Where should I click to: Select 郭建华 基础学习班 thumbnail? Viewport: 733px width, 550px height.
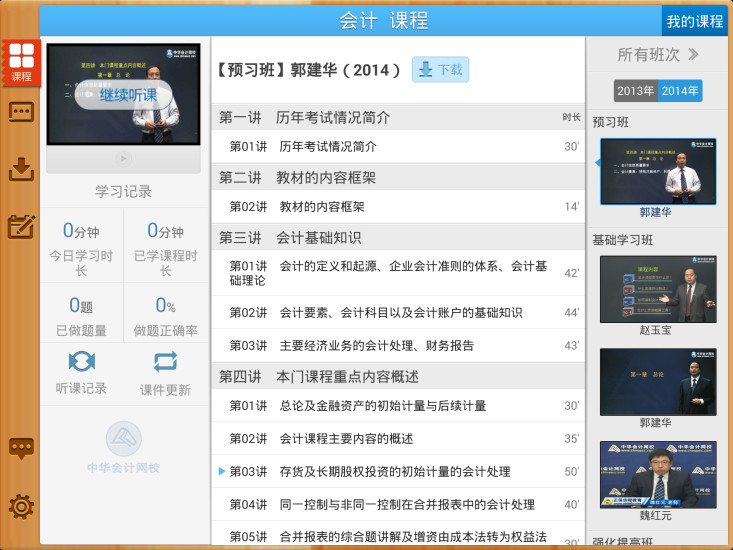pos(658,382)
